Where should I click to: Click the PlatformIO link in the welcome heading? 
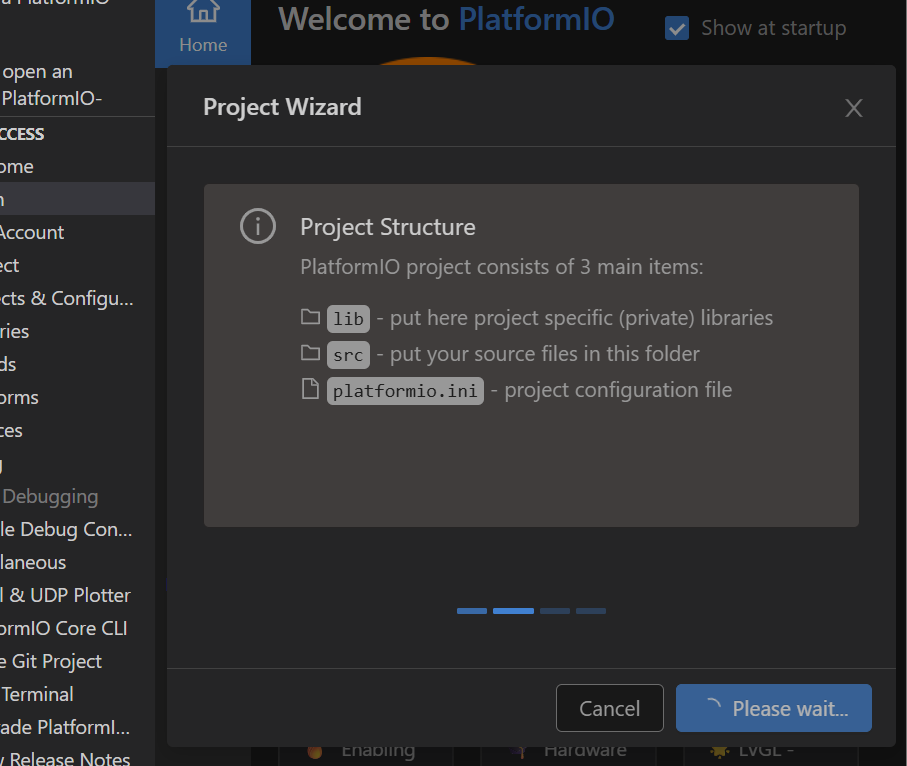pyautogui.click(x=536, y=19)
